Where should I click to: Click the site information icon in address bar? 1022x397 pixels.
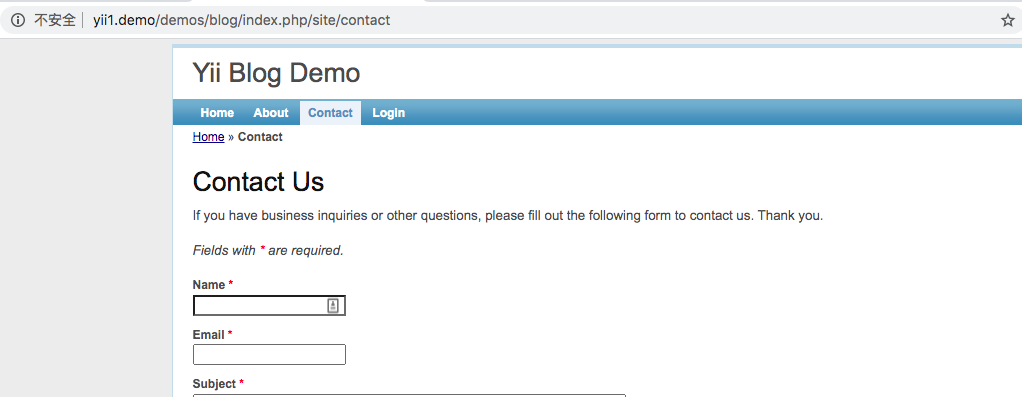pyautogui.click(x=18, y=20)
